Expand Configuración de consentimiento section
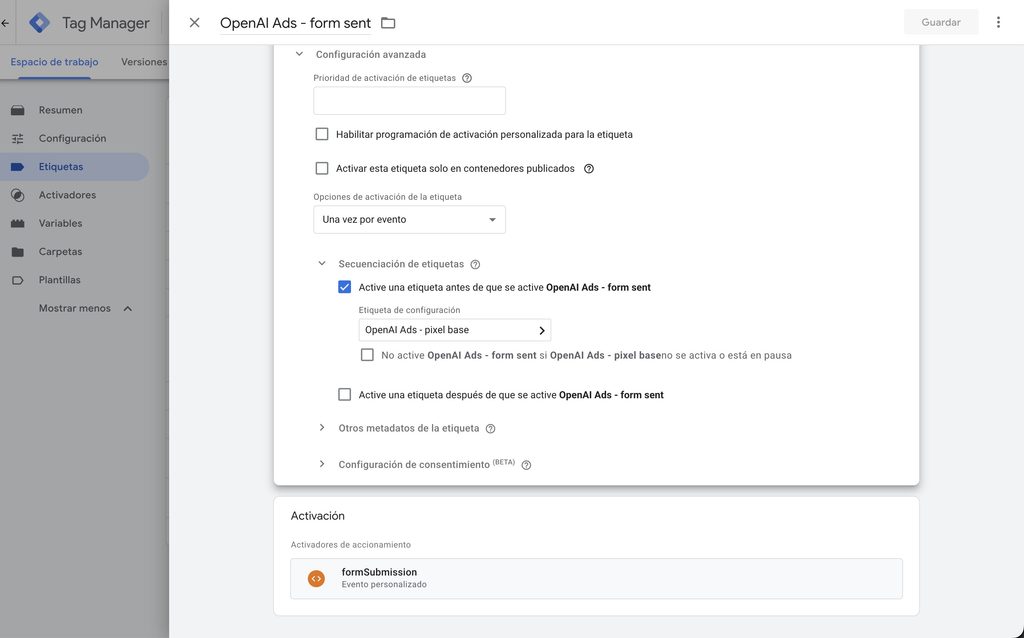The image size is (1024, 638). 322,464
